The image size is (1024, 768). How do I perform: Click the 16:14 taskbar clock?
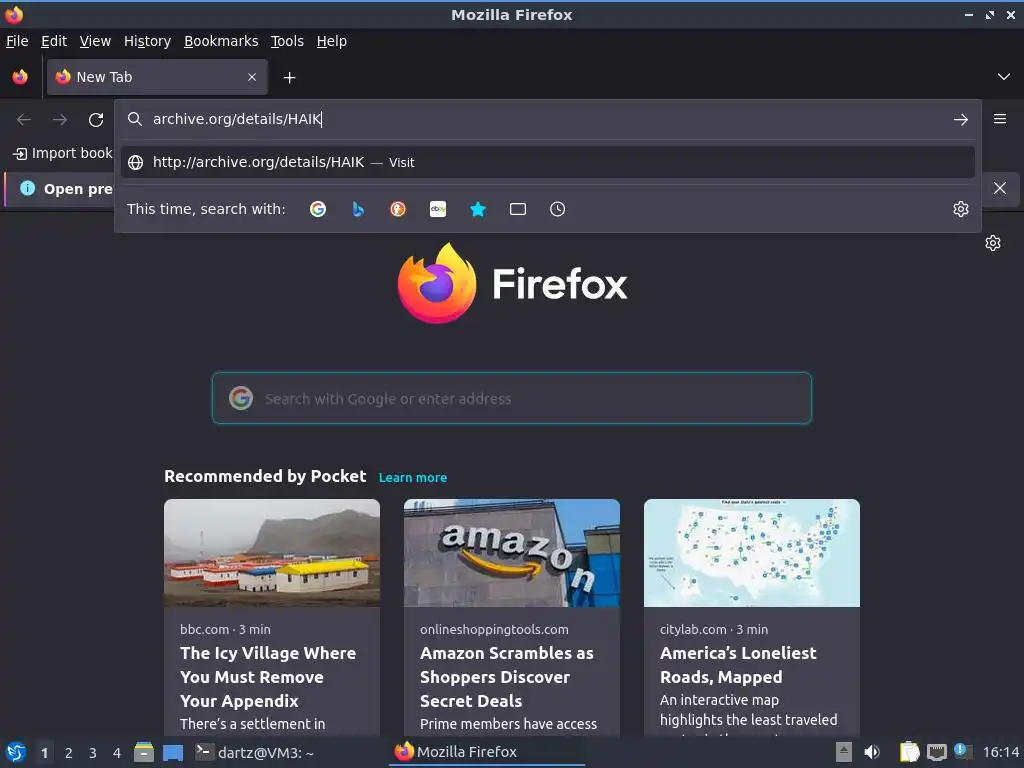click(1001, 753)
